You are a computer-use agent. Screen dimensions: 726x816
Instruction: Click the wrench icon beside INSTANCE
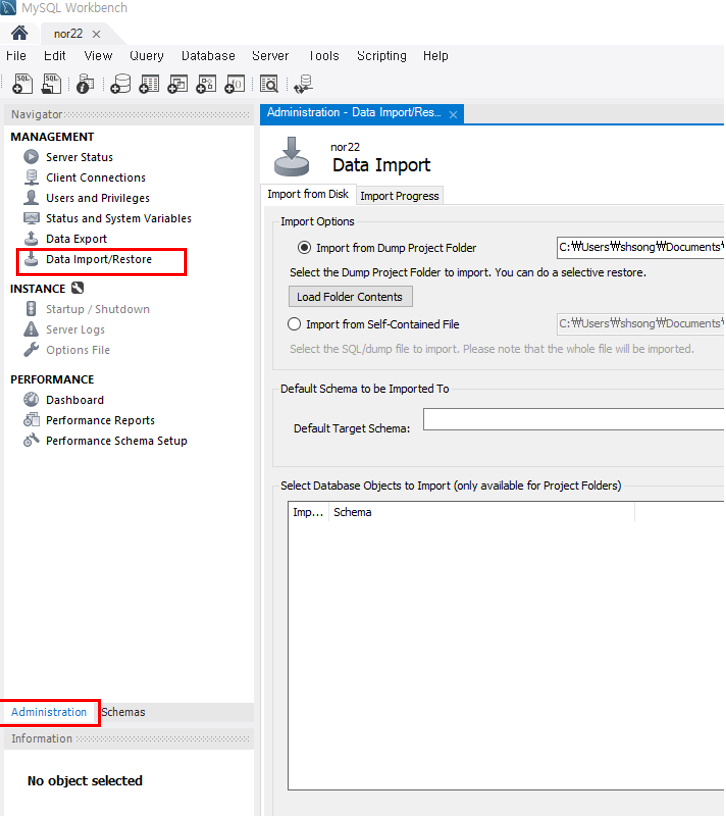click(x=78, y=288)
